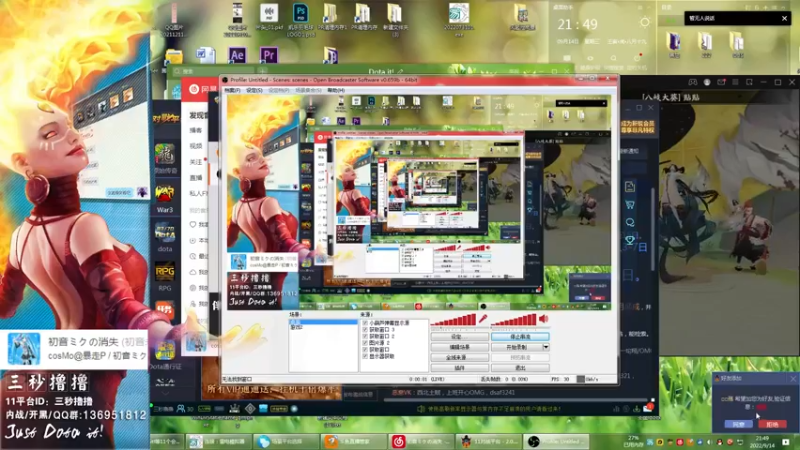Click the download icon in platform bottom bar
This screenshot has height=450, width=800.
click(x=637, y=409)
